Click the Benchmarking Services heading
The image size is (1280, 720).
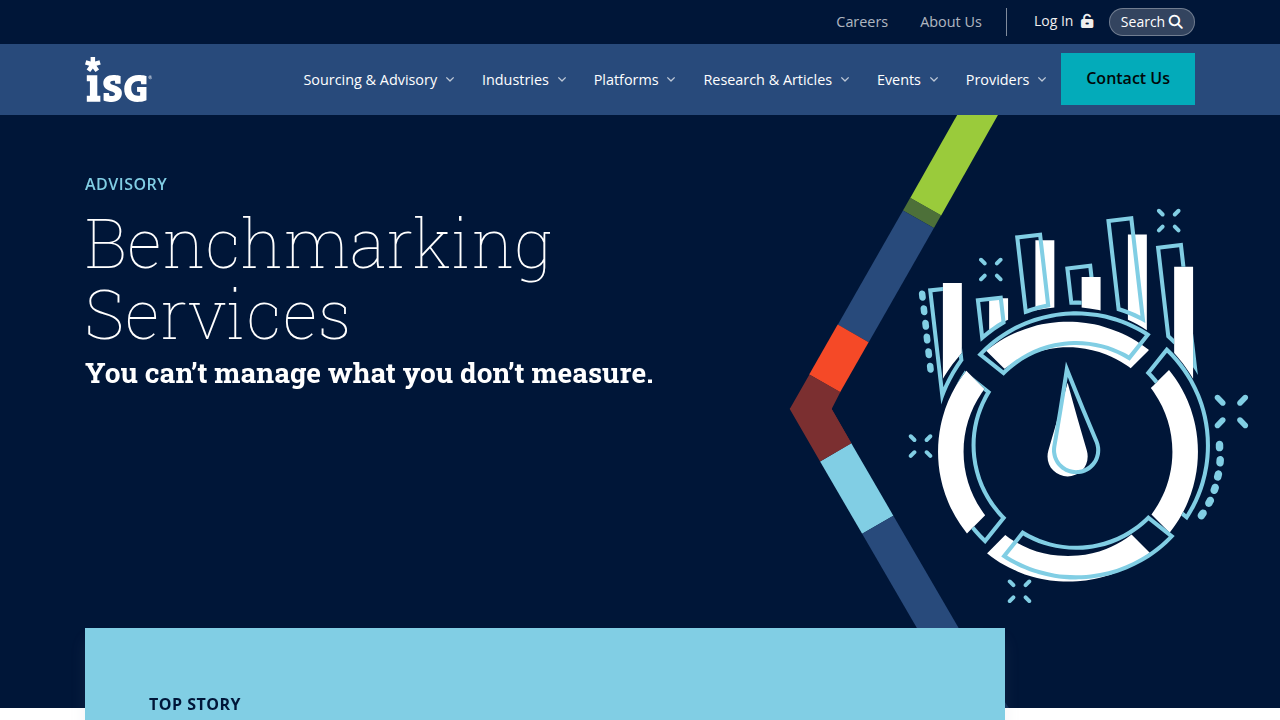click(318, 279)
